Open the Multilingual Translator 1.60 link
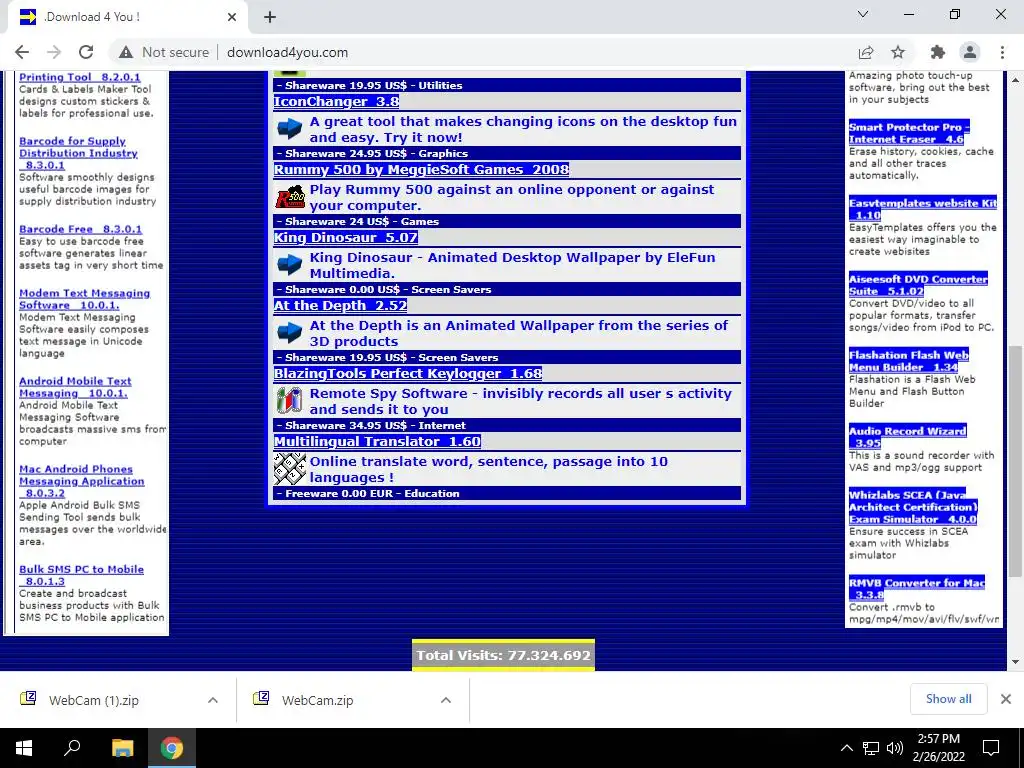 [x=377, y=441]
